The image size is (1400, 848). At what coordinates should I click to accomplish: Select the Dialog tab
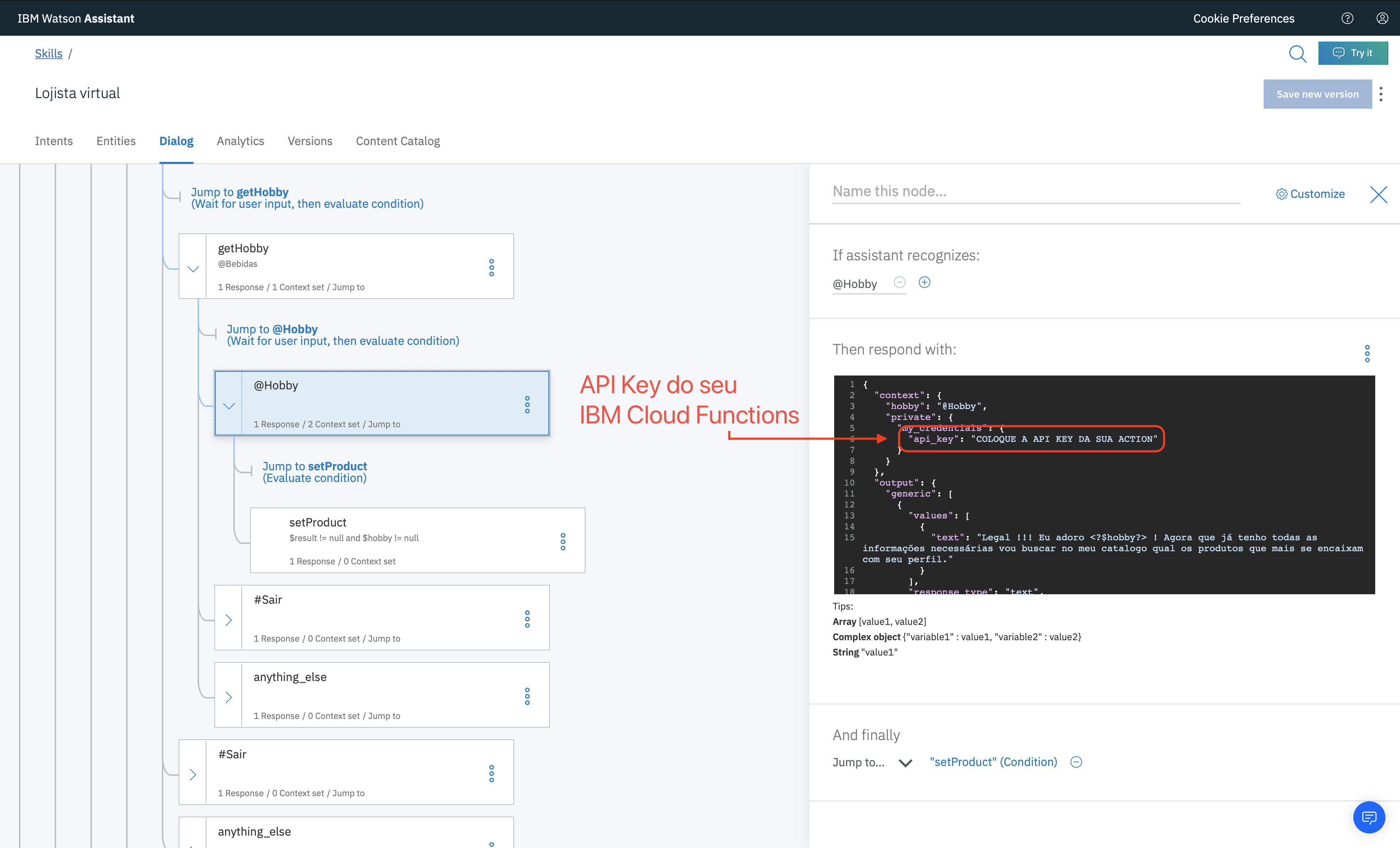(176, 140)
